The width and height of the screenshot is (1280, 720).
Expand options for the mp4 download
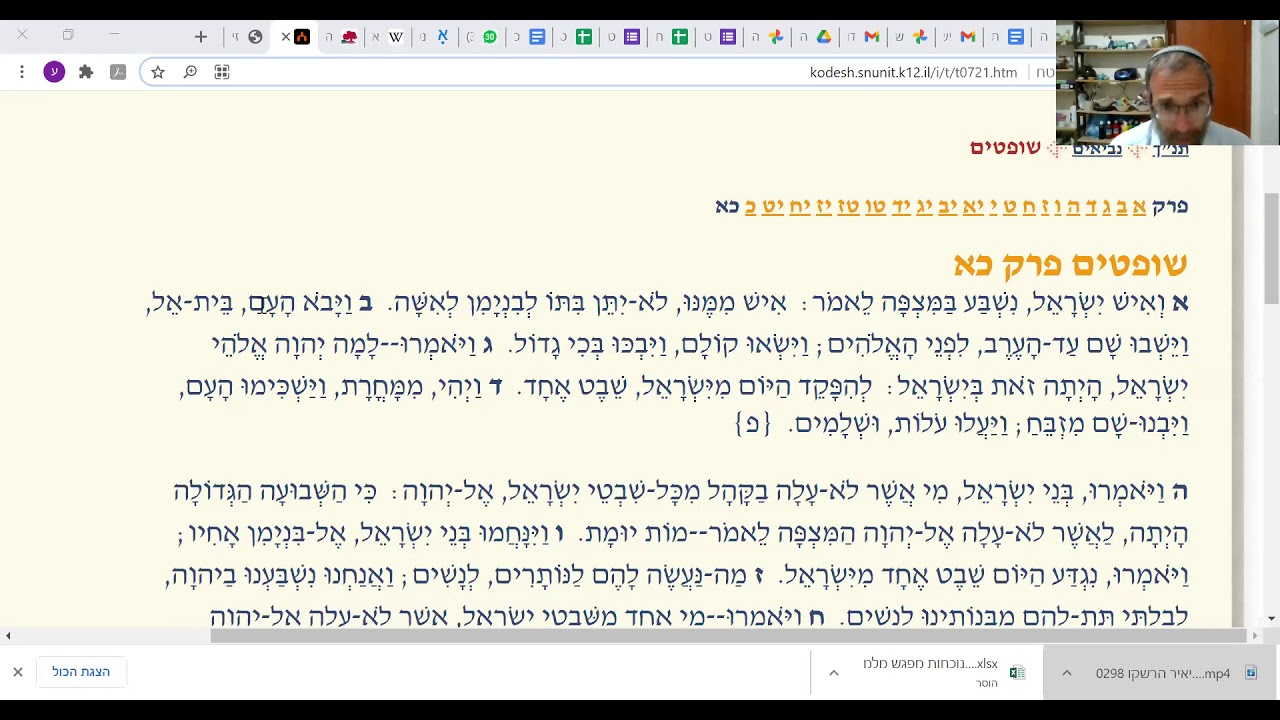point(1066,673)
